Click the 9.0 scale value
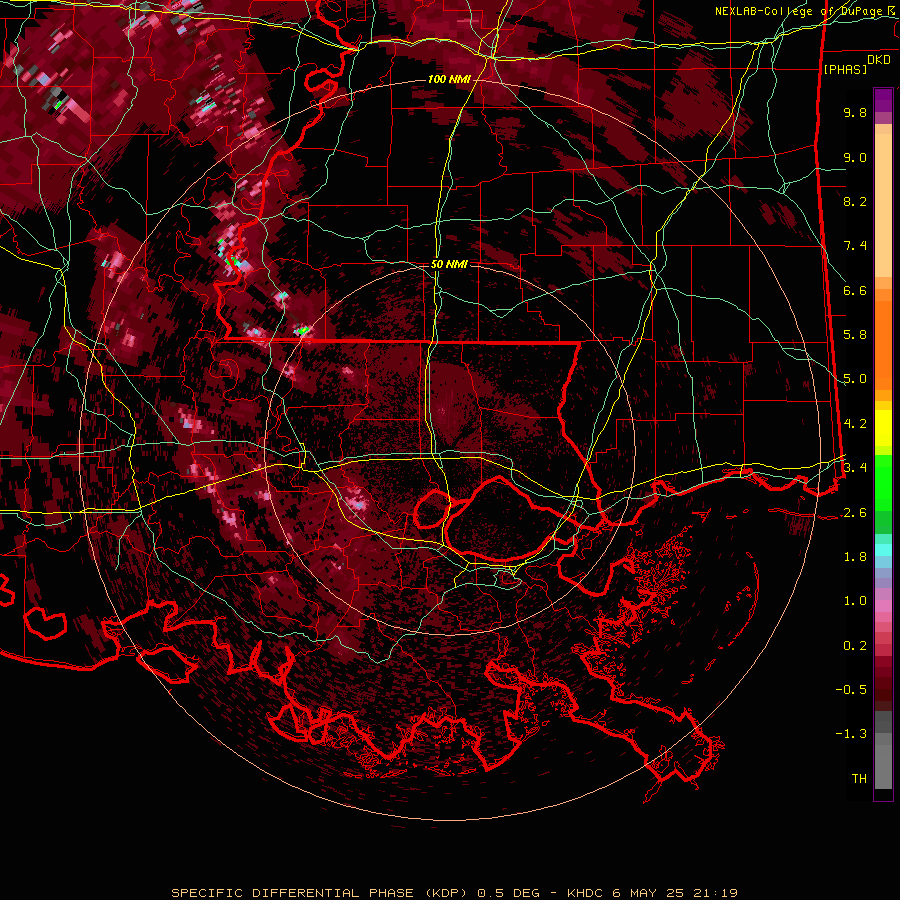The image size is (900, 900). click(855, 157)
